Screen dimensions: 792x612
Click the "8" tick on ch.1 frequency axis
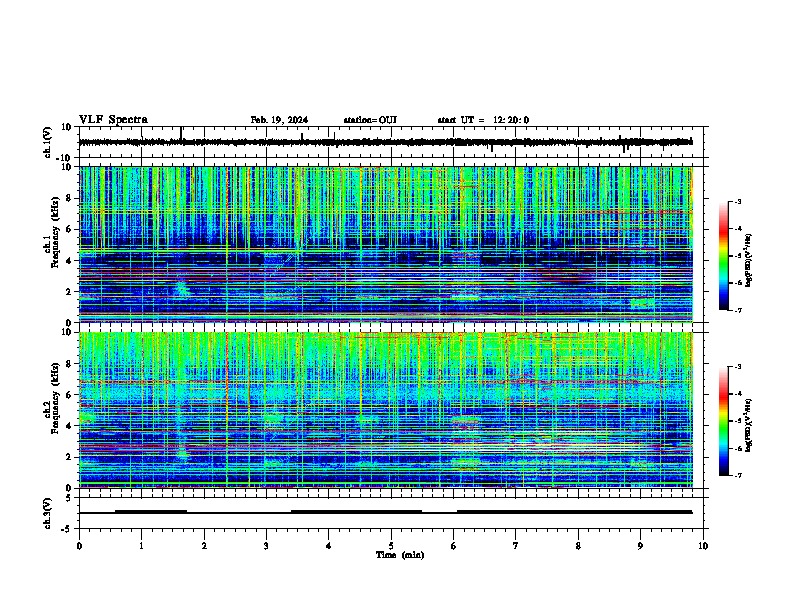pyautogui.click(x=70, y=198)
